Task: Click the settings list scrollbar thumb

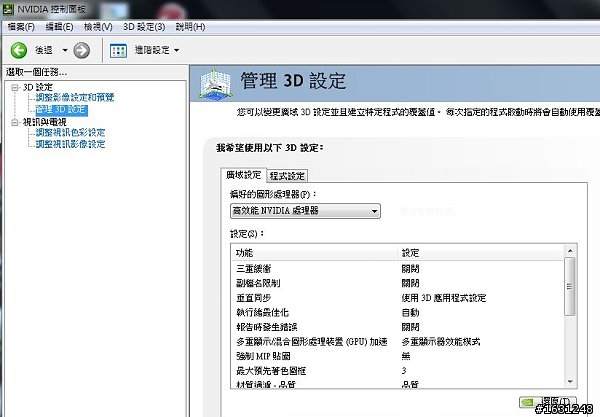Action: (570, 287)
